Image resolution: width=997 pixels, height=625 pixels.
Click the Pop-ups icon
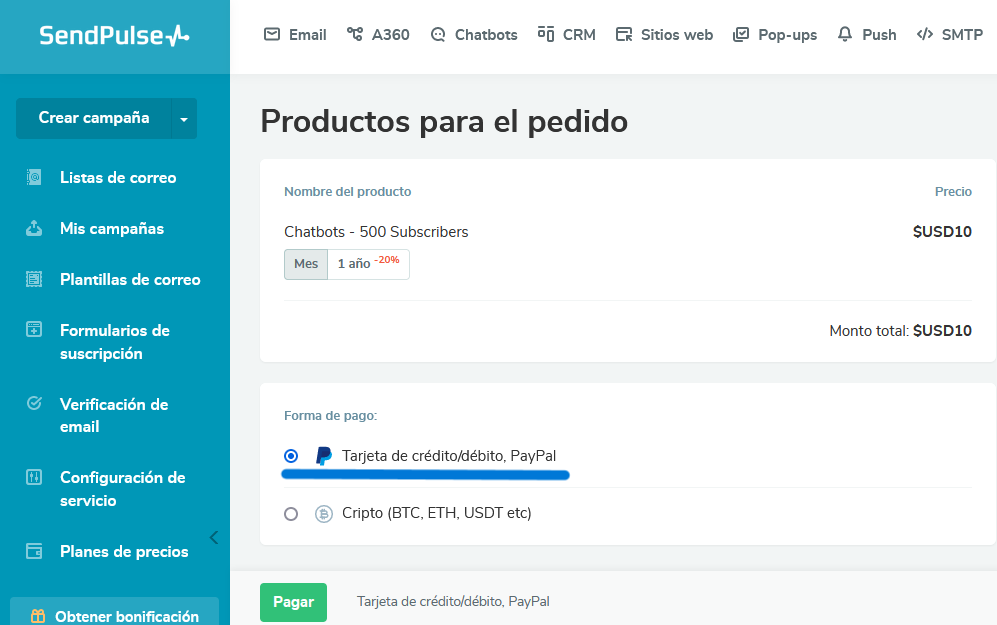pos(741,34)
